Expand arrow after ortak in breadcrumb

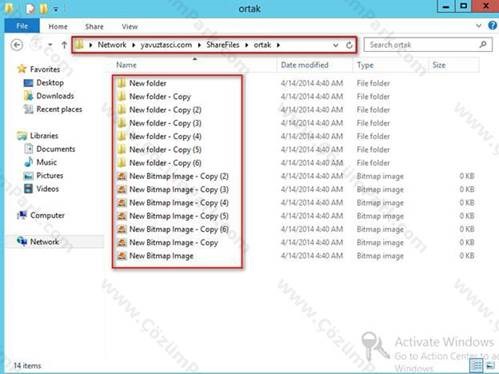(x=278, y=45)
